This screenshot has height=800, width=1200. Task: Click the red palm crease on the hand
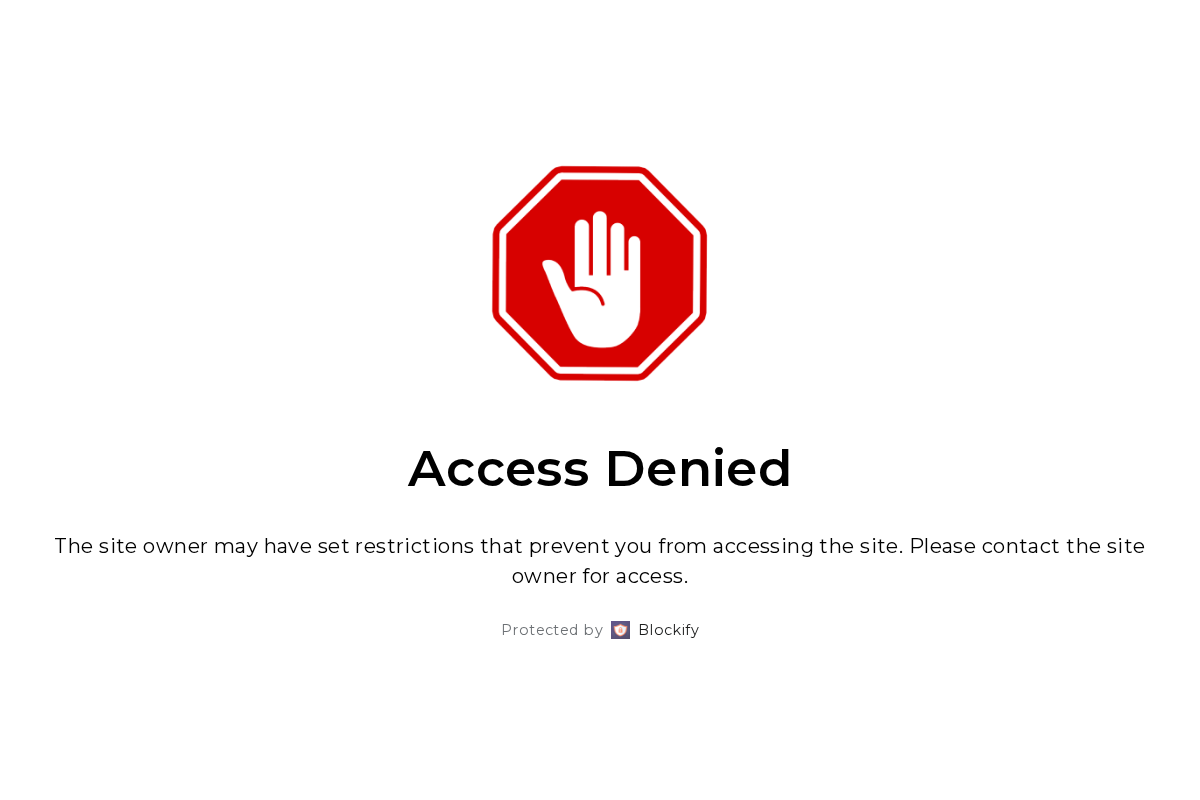coord(590,295)
